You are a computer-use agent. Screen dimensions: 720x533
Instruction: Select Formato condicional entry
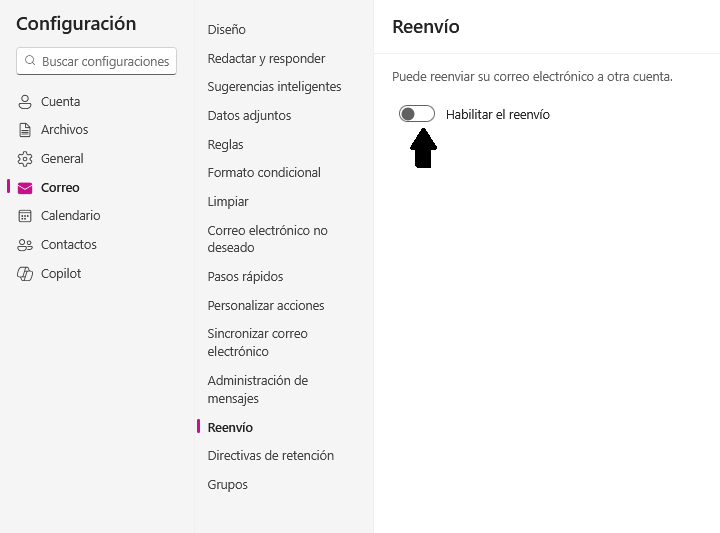click(x=264, y=173)
